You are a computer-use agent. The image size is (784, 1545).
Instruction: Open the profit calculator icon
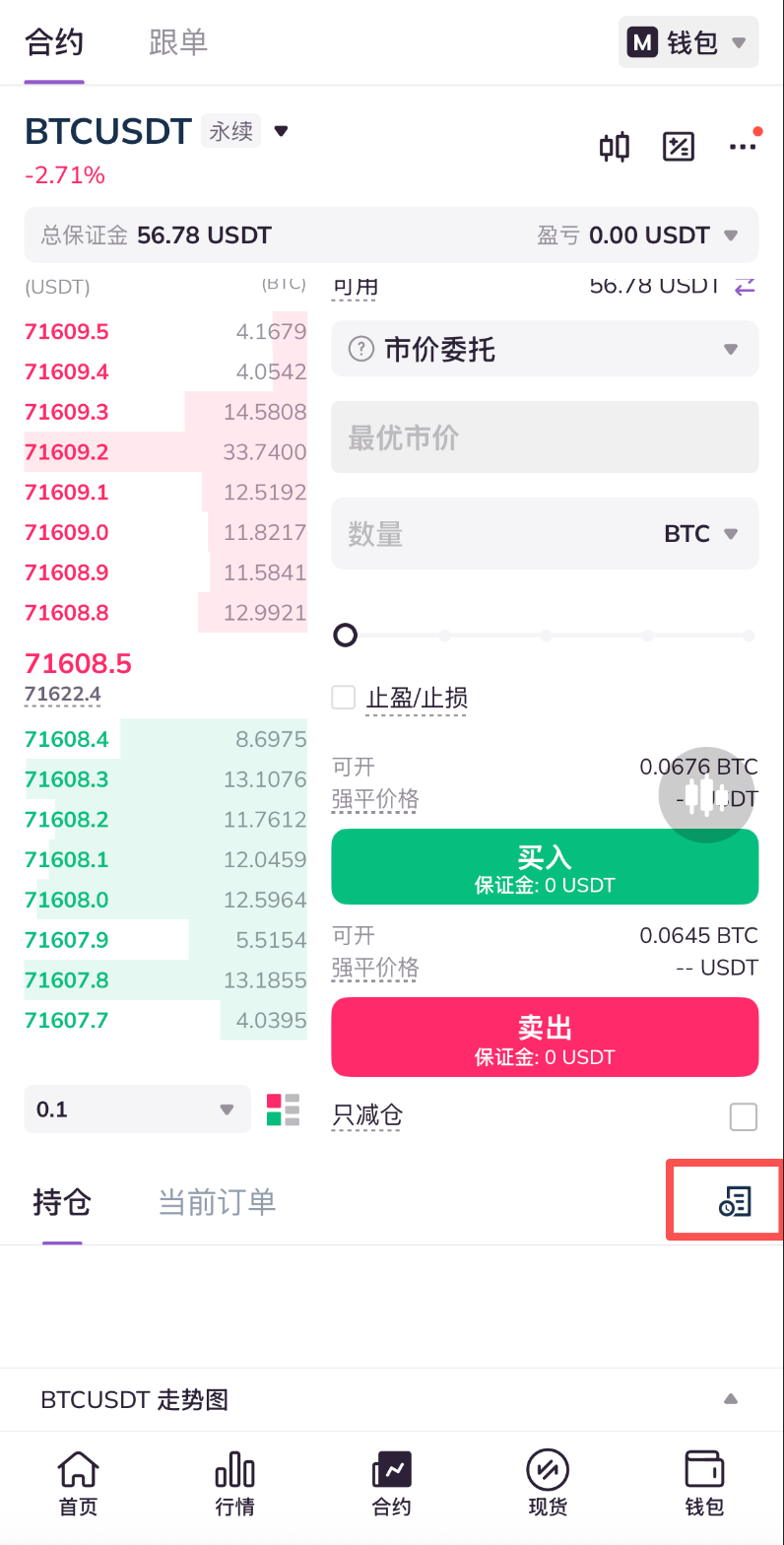[x=679, y=147]
